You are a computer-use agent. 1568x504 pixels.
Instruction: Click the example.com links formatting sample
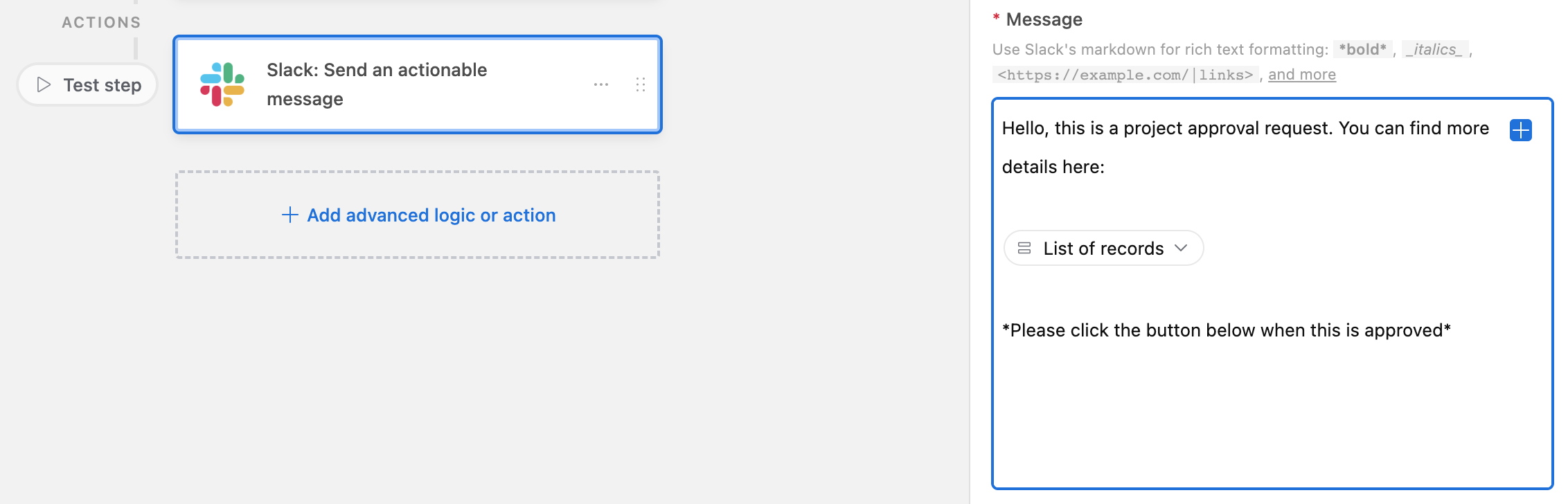click(x=1125, y=75)
